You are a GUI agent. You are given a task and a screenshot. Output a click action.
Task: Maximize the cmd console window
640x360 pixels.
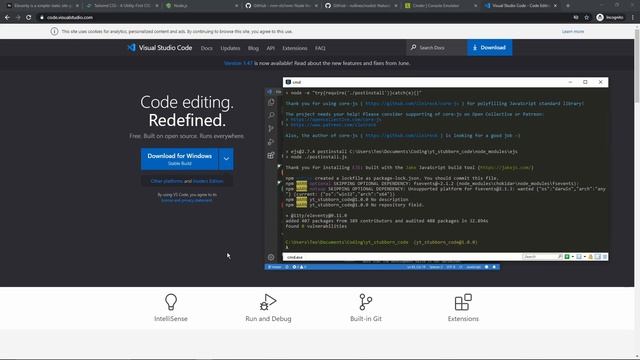point(585,82)
